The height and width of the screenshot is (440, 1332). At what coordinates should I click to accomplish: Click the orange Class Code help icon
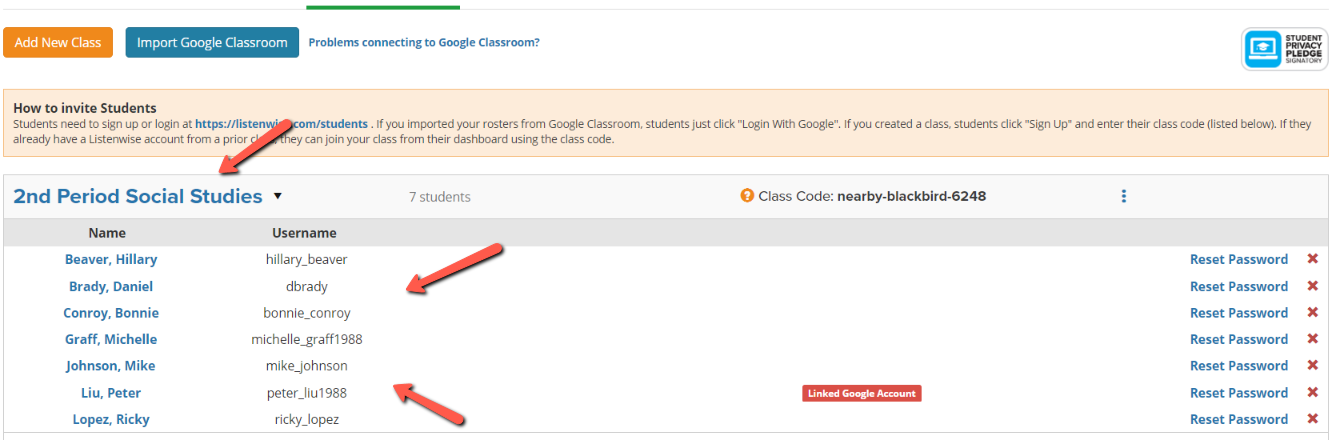[x=747, y=196]
